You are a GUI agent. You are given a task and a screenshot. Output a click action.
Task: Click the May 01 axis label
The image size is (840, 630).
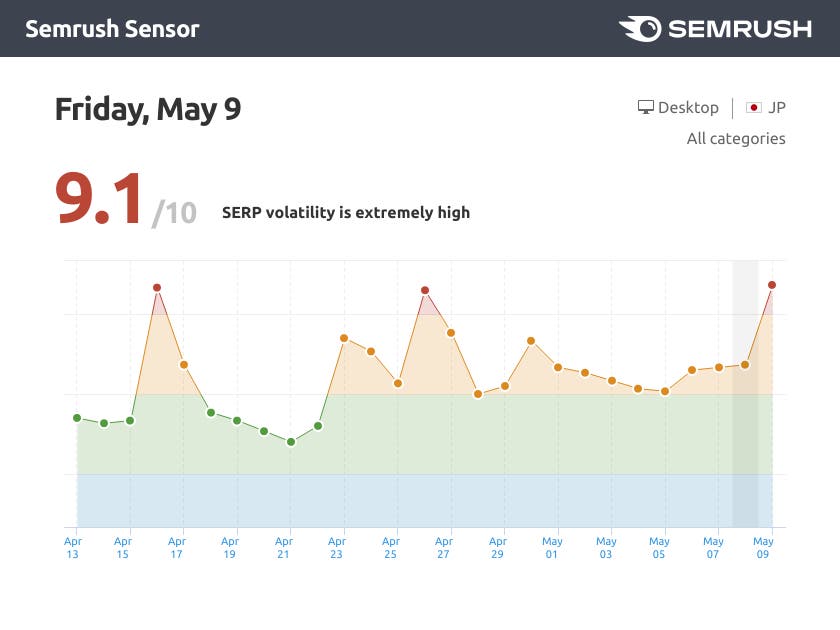coord(552,548)
